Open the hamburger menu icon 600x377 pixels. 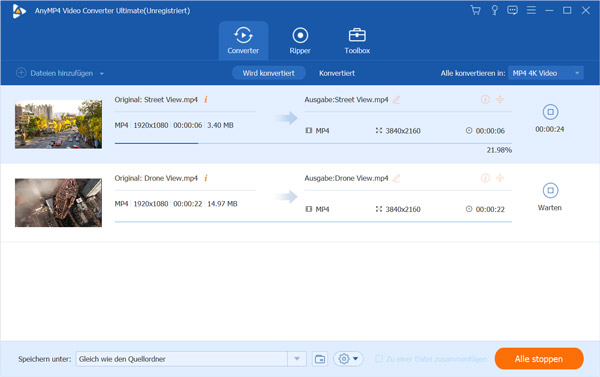point(531,10)
